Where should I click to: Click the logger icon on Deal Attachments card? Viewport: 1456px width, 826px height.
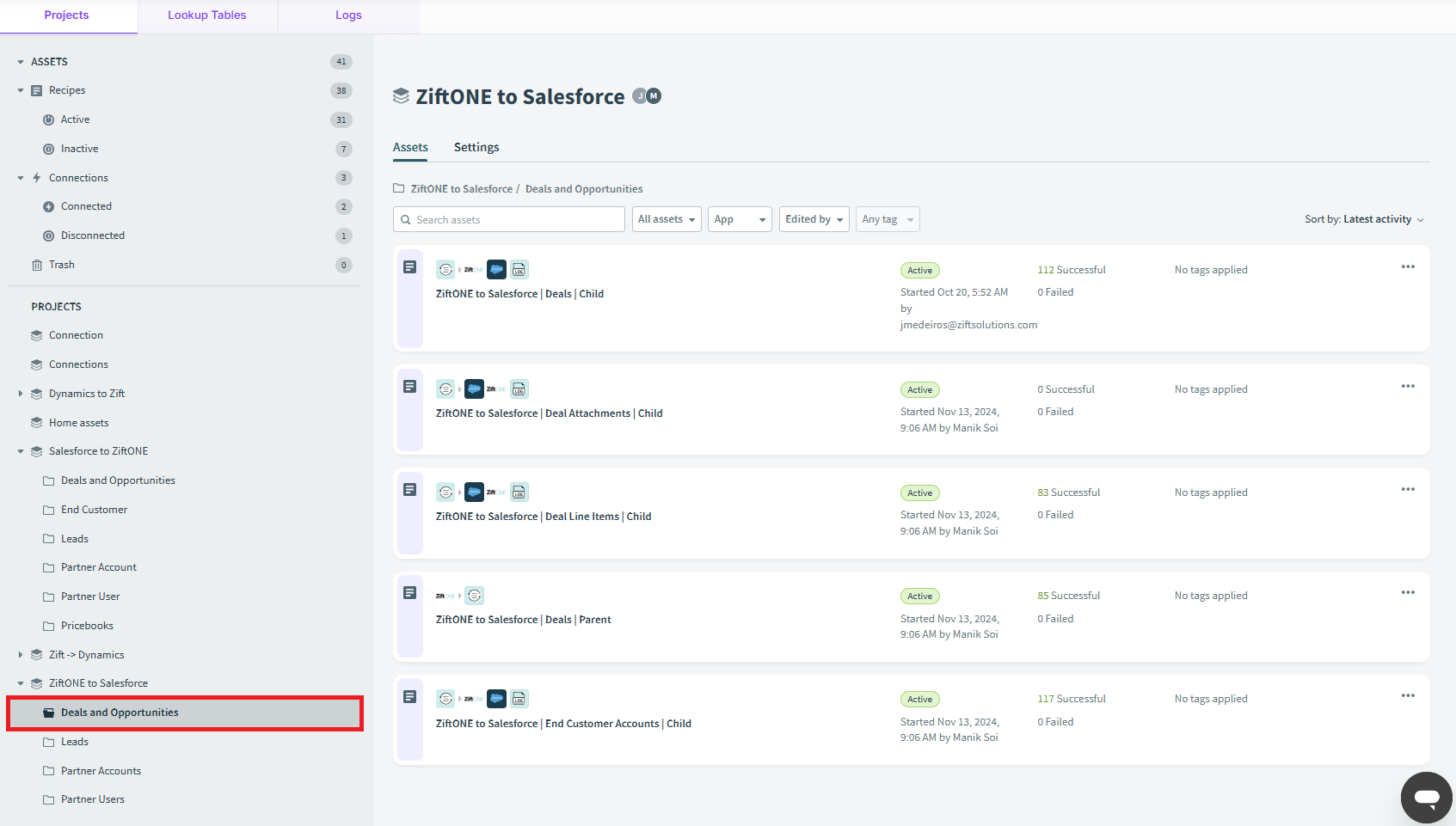point(519,389)
